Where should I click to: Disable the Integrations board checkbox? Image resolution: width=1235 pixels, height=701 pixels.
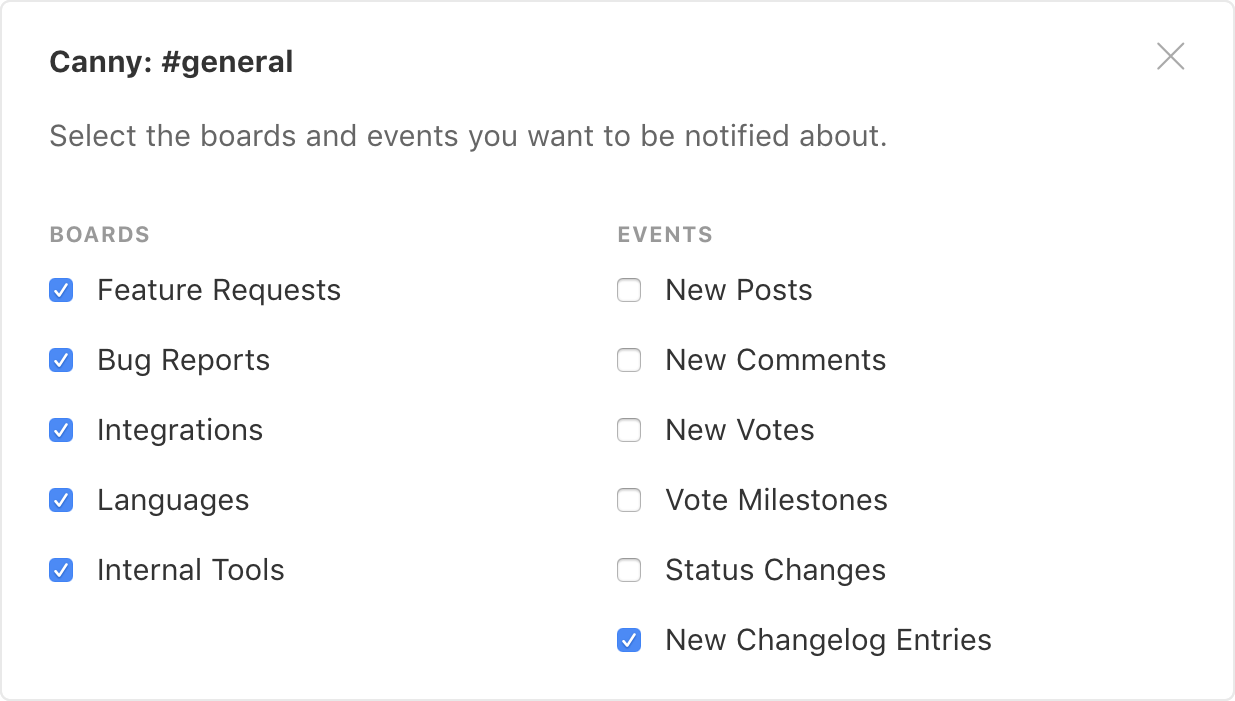(61, 431)
